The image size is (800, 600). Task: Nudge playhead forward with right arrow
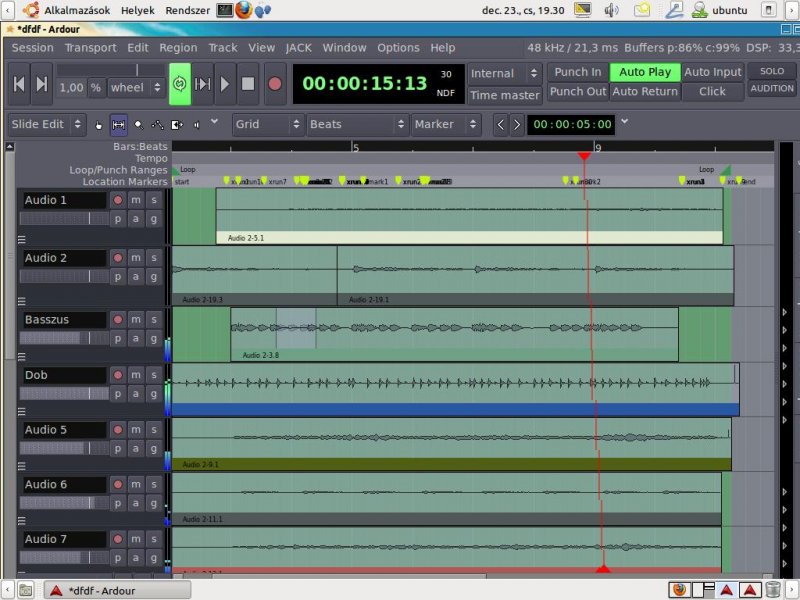516,124
